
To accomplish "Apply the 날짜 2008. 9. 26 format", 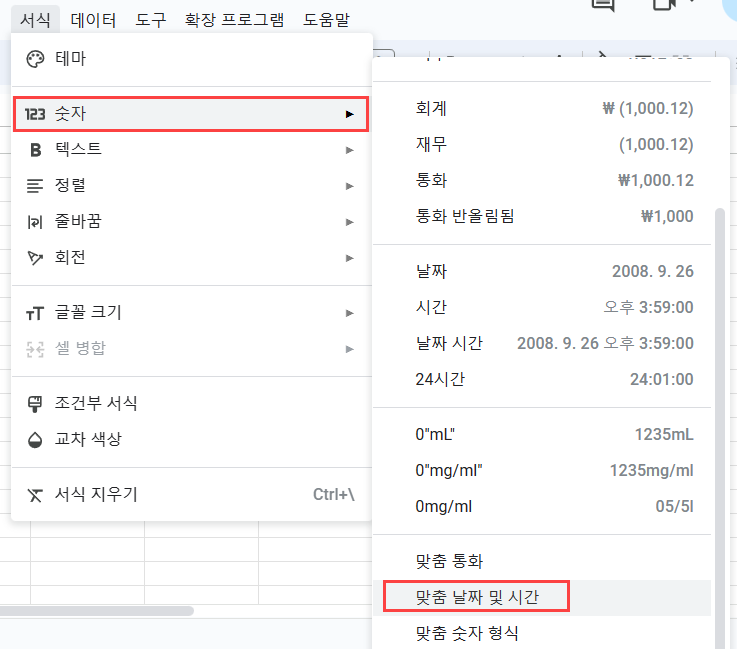I will [x=542, y=271].
